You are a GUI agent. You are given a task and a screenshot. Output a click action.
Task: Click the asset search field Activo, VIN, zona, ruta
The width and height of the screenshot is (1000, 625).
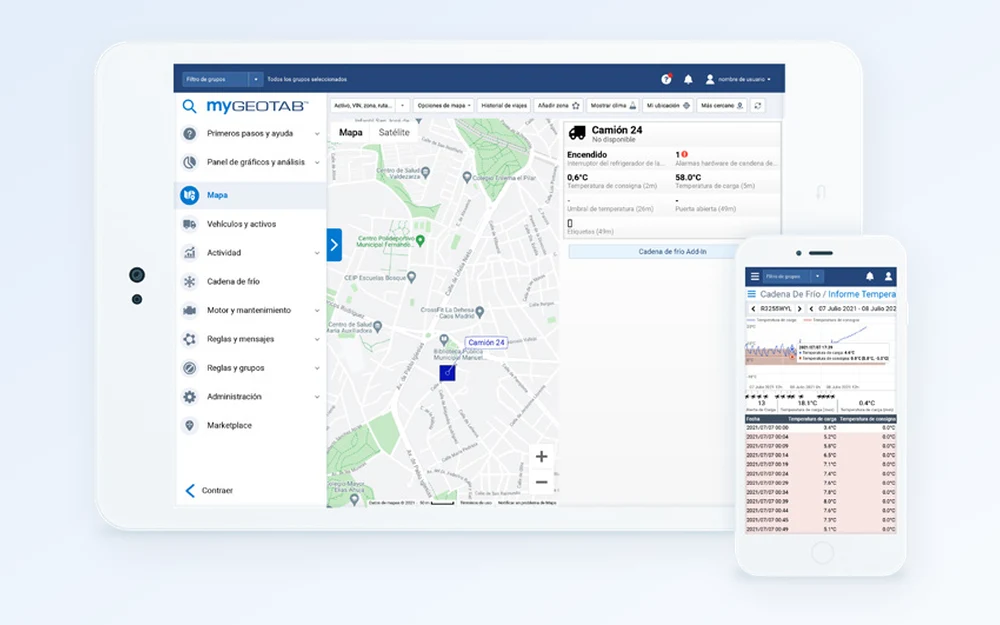(x=364, y=105)
